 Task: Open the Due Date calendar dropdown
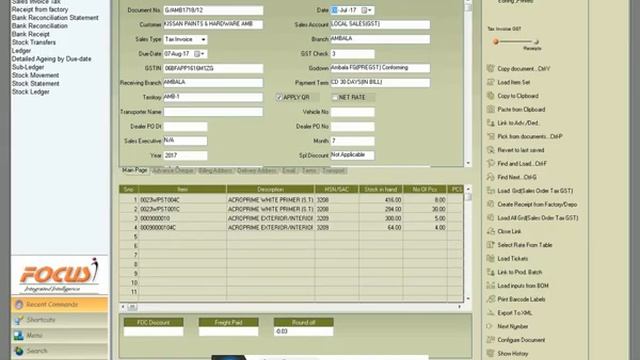tap(200, 54)
